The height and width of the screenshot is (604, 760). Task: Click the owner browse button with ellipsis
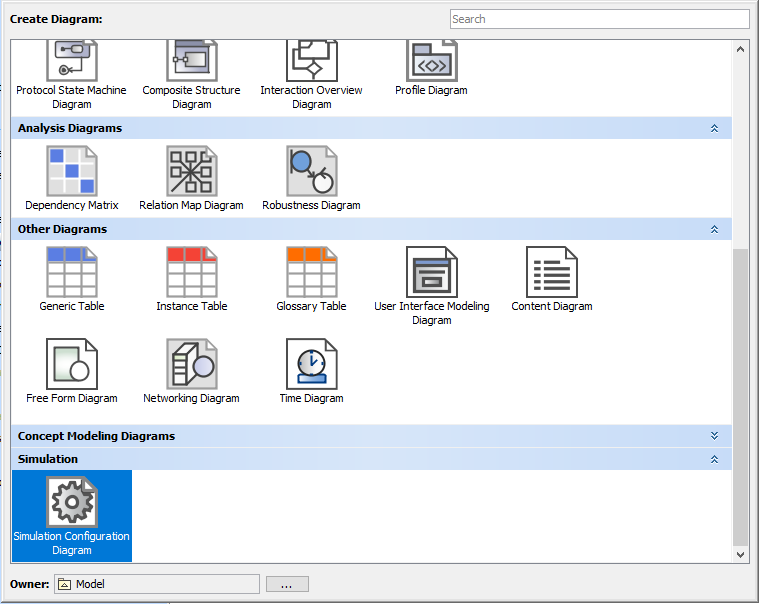click(x=287, y=584)
